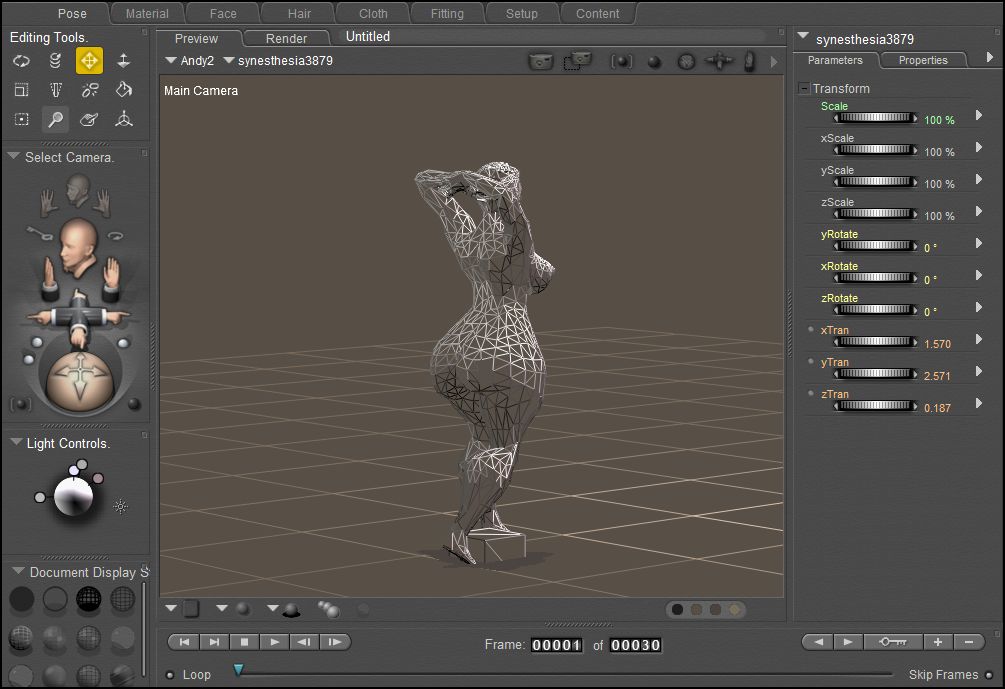Switch to the small Face camera

pos(77,191)
